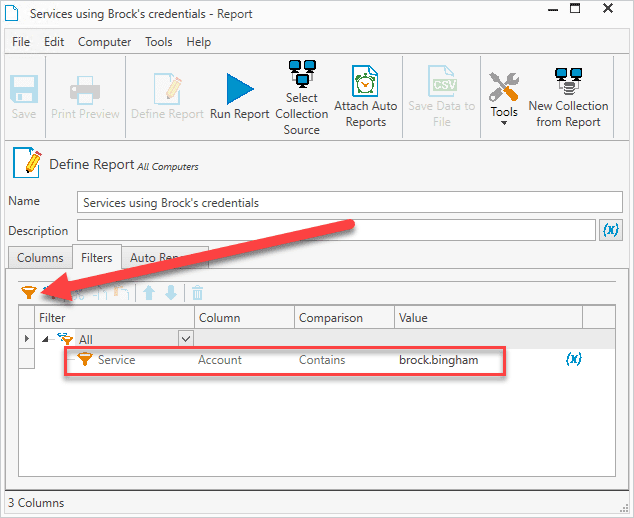Image resolution: width=634 pixels, height=518 pixels.
Task: Click the row header of Service filter
Action: 27,359
